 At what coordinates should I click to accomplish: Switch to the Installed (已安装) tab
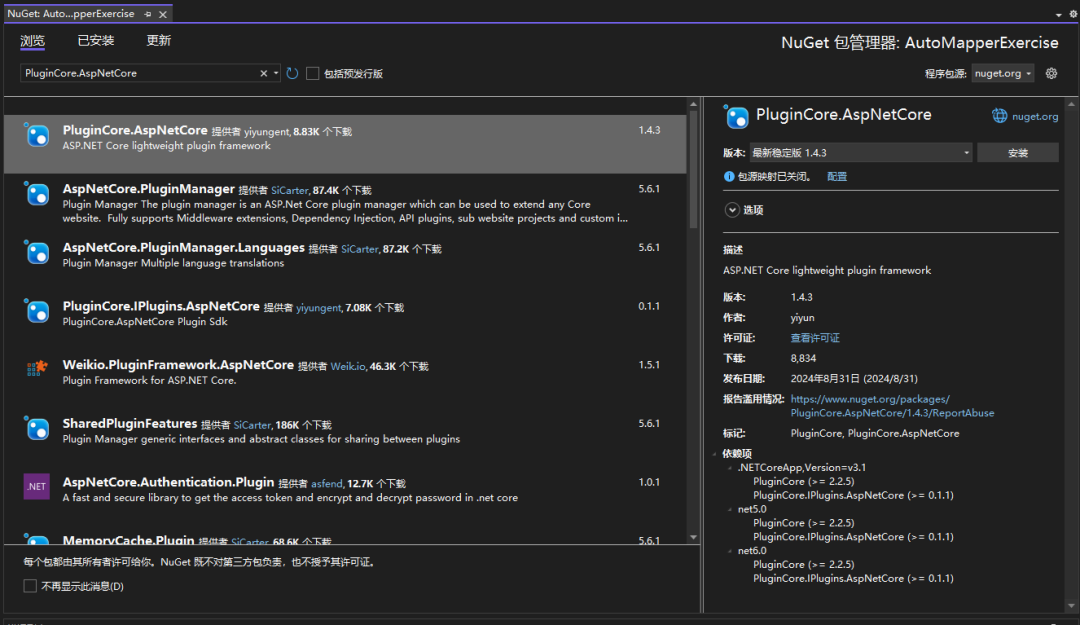[x=96, y=41]
